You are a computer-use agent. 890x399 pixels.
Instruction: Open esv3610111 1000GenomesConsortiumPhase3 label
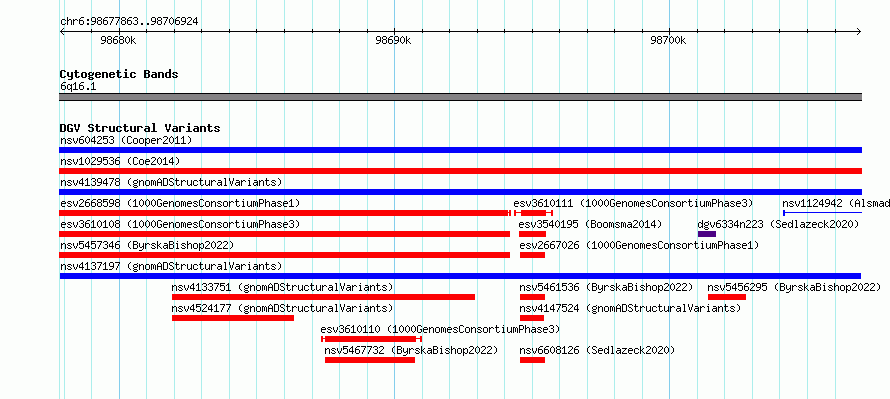[633, 203]
